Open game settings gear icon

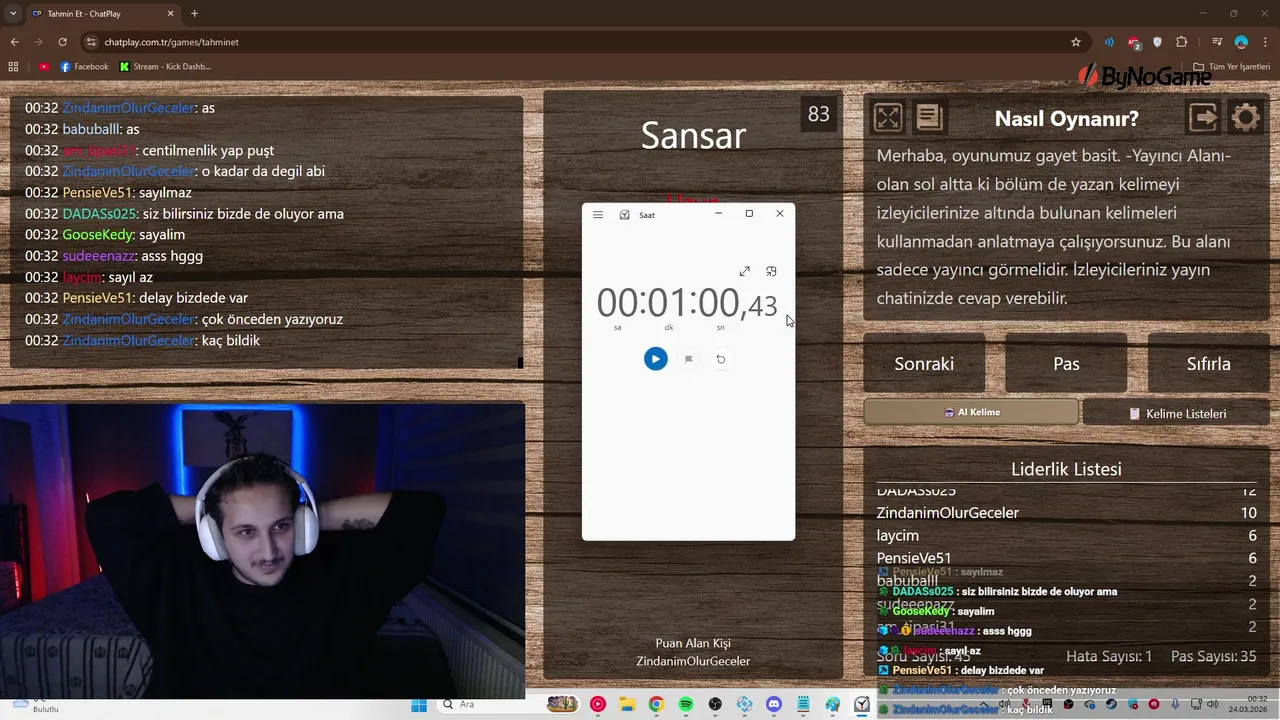coord(1245,118)
